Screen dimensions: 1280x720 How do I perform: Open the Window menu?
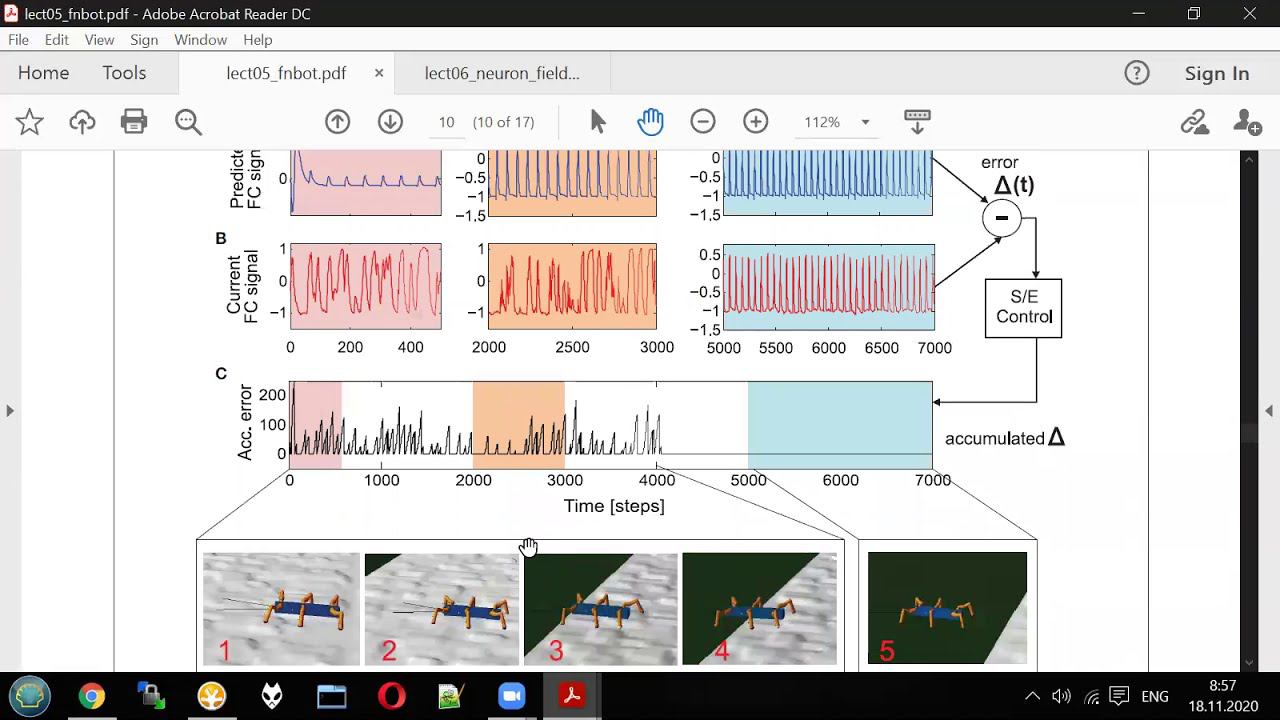(200, 40)
